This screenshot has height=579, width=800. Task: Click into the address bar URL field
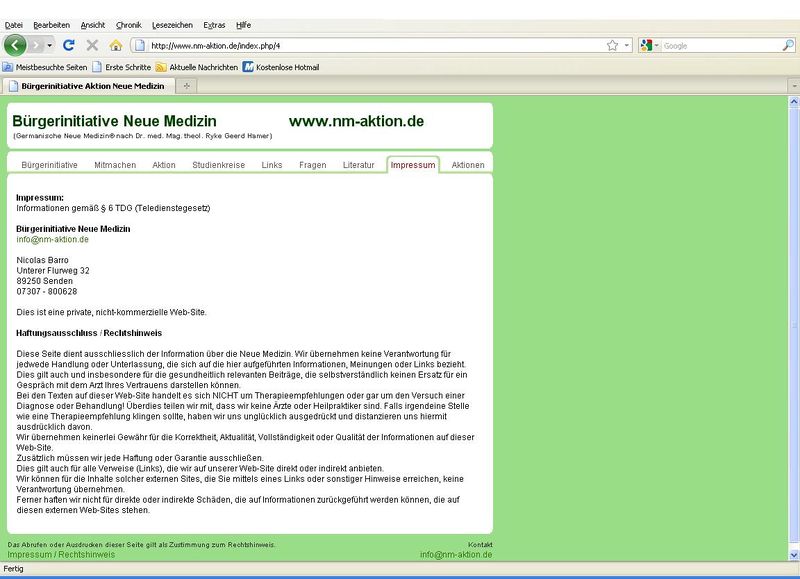pyautogui.click(x=370, y=45)
